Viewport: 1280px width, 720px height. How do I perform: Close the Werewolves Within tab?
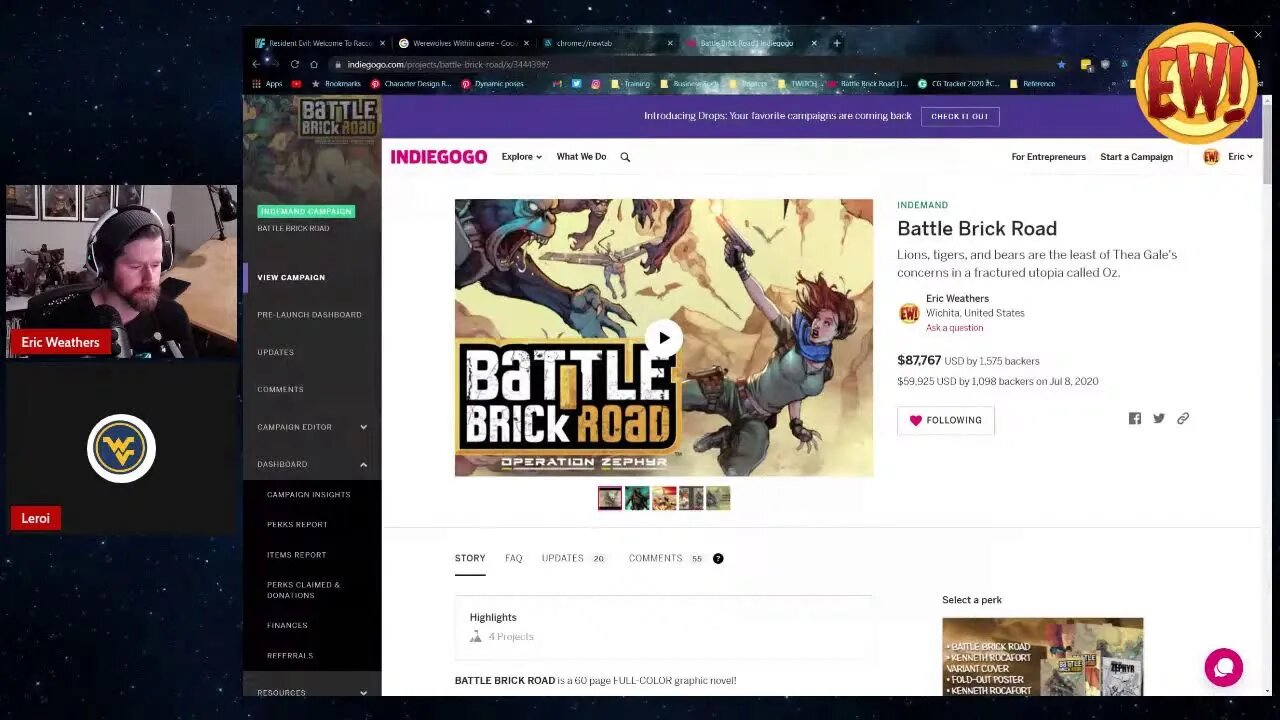[526, 43]
